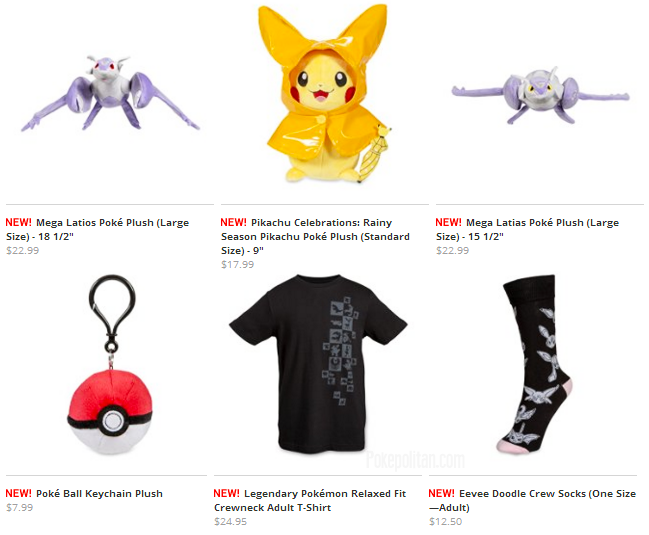649x535 pixels.
Task: Open the Mega Latias plush product image
Action: 541,94
